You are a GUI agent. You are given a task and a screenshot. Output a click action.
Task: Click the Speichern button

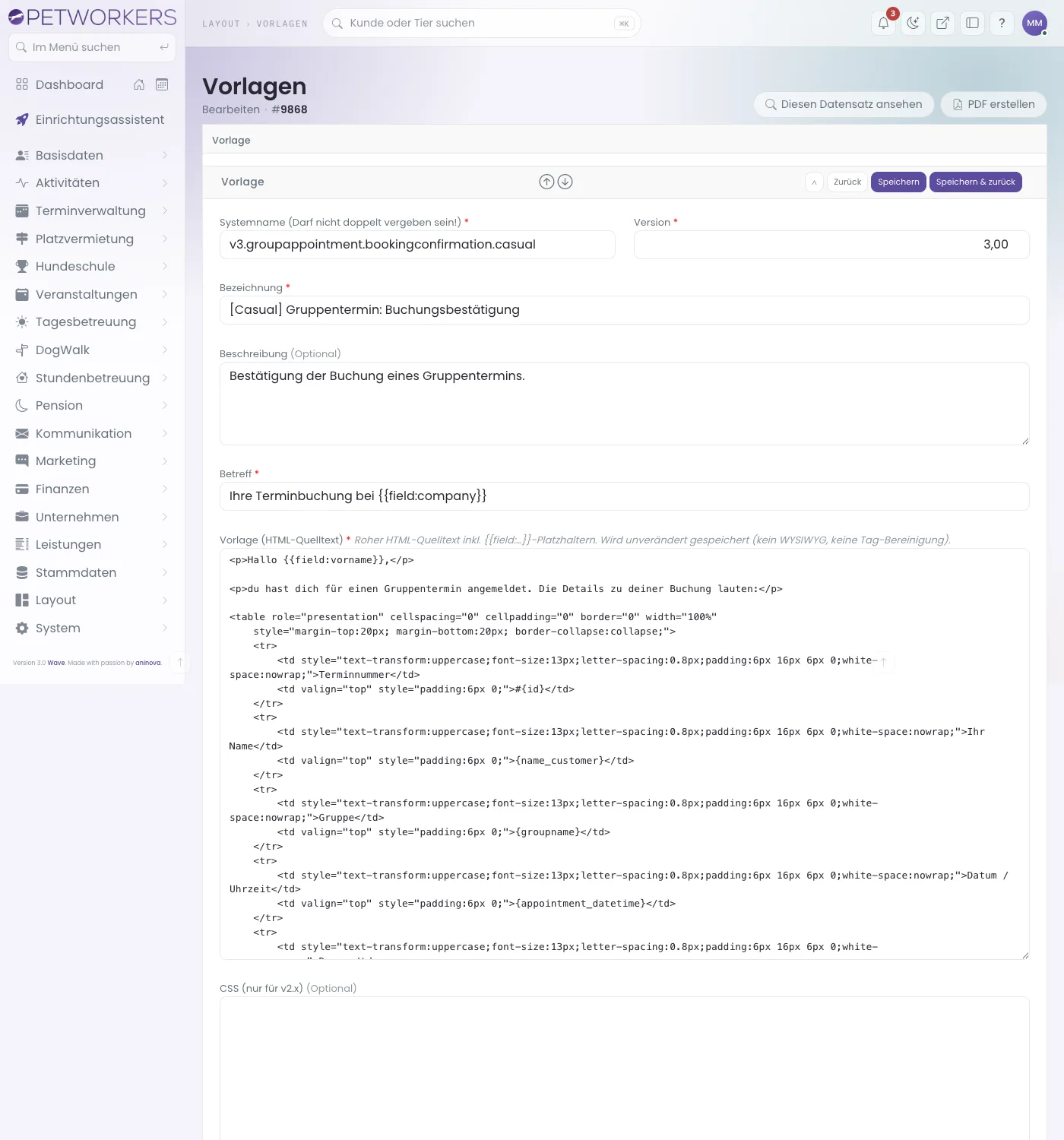tap(898, 182)
